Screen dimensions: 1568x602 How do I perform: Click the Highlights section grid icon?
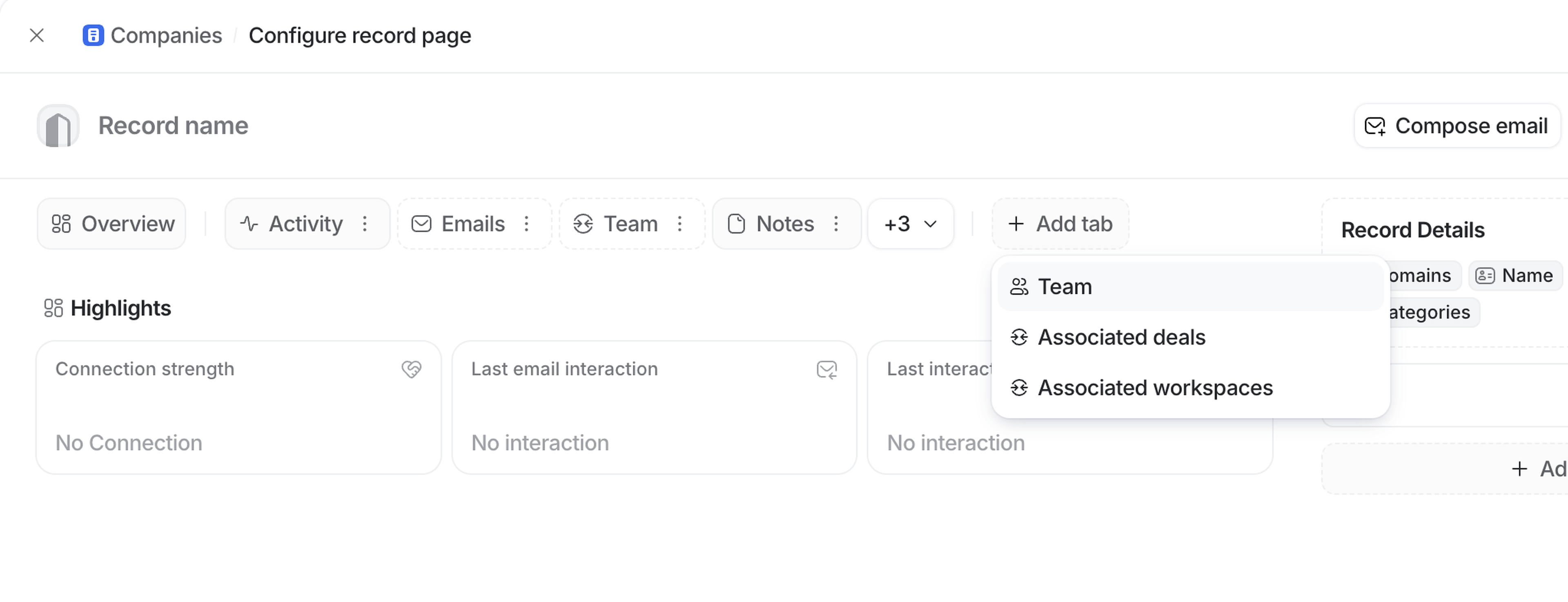coord(53,308)
